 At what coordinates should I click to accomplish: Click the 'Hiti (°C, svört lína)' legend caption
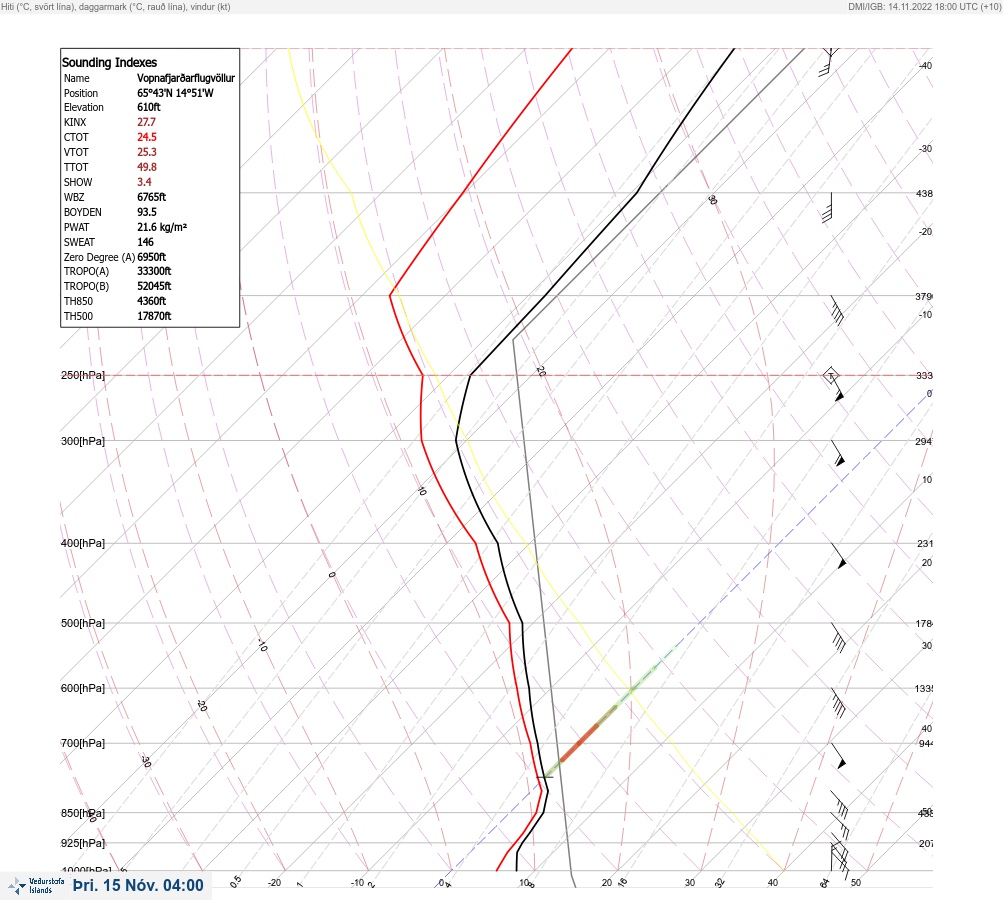point(38,6)
